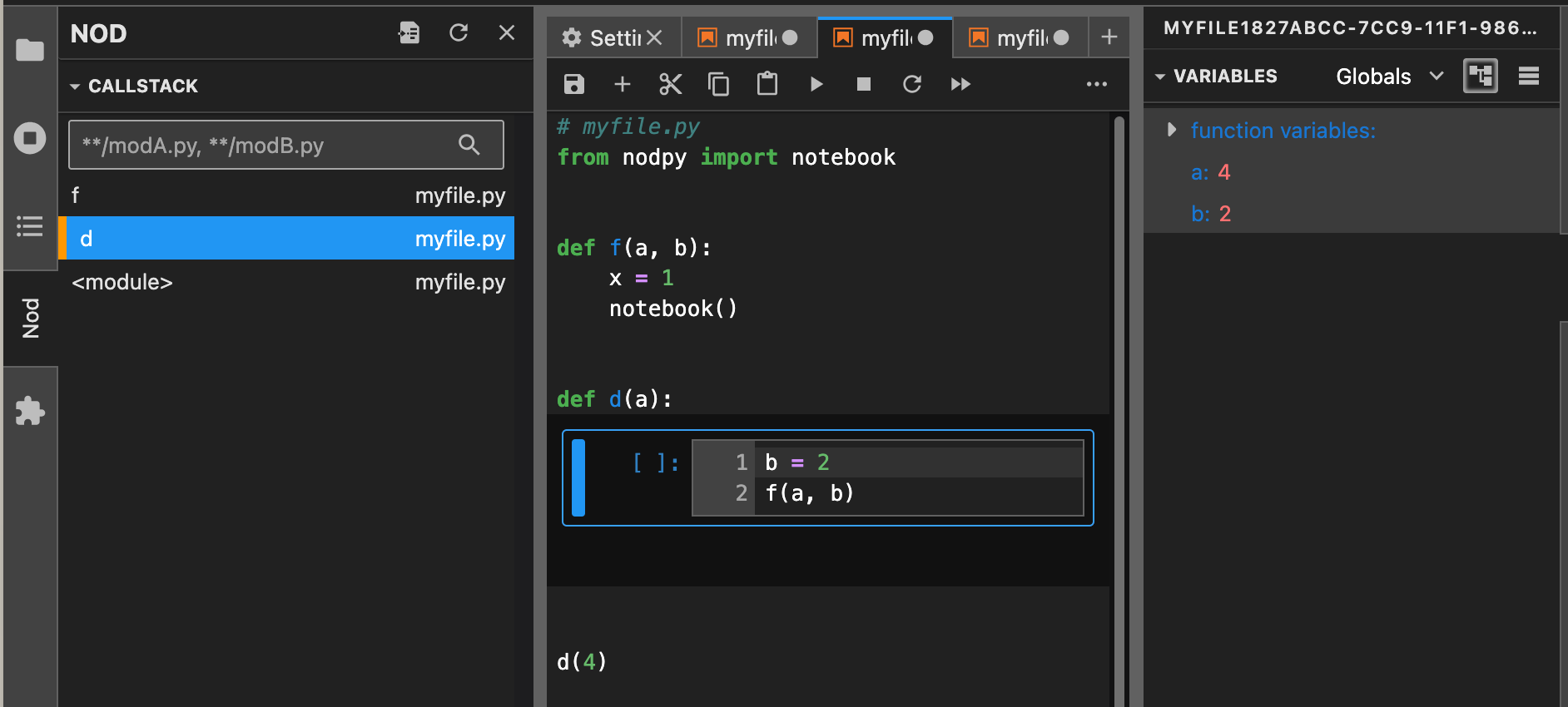Viewport: 1568px width, 707px height.
Task: Save the notebook
Action: (574, 84)
